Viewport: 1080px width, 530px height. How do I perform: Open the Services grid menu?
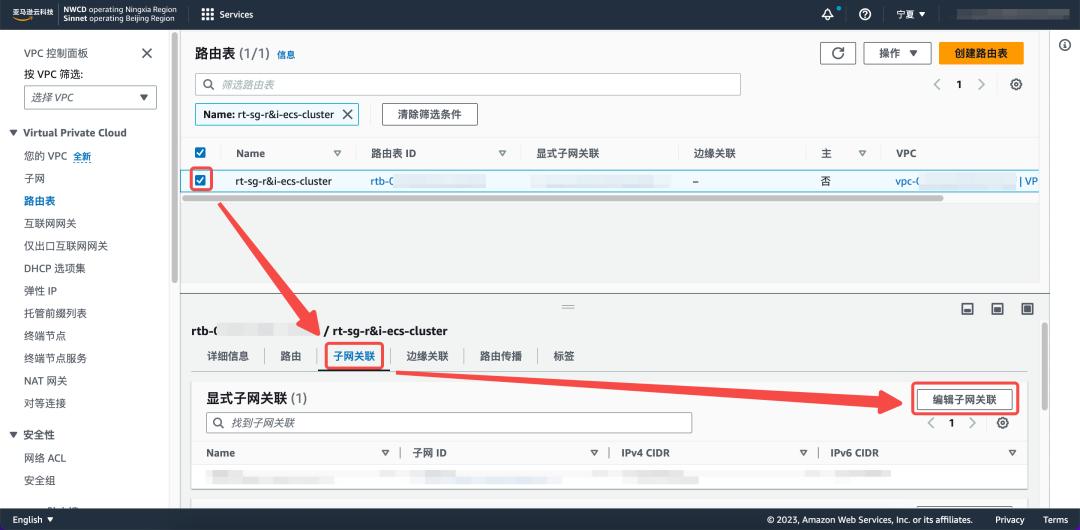coord(227,14)
